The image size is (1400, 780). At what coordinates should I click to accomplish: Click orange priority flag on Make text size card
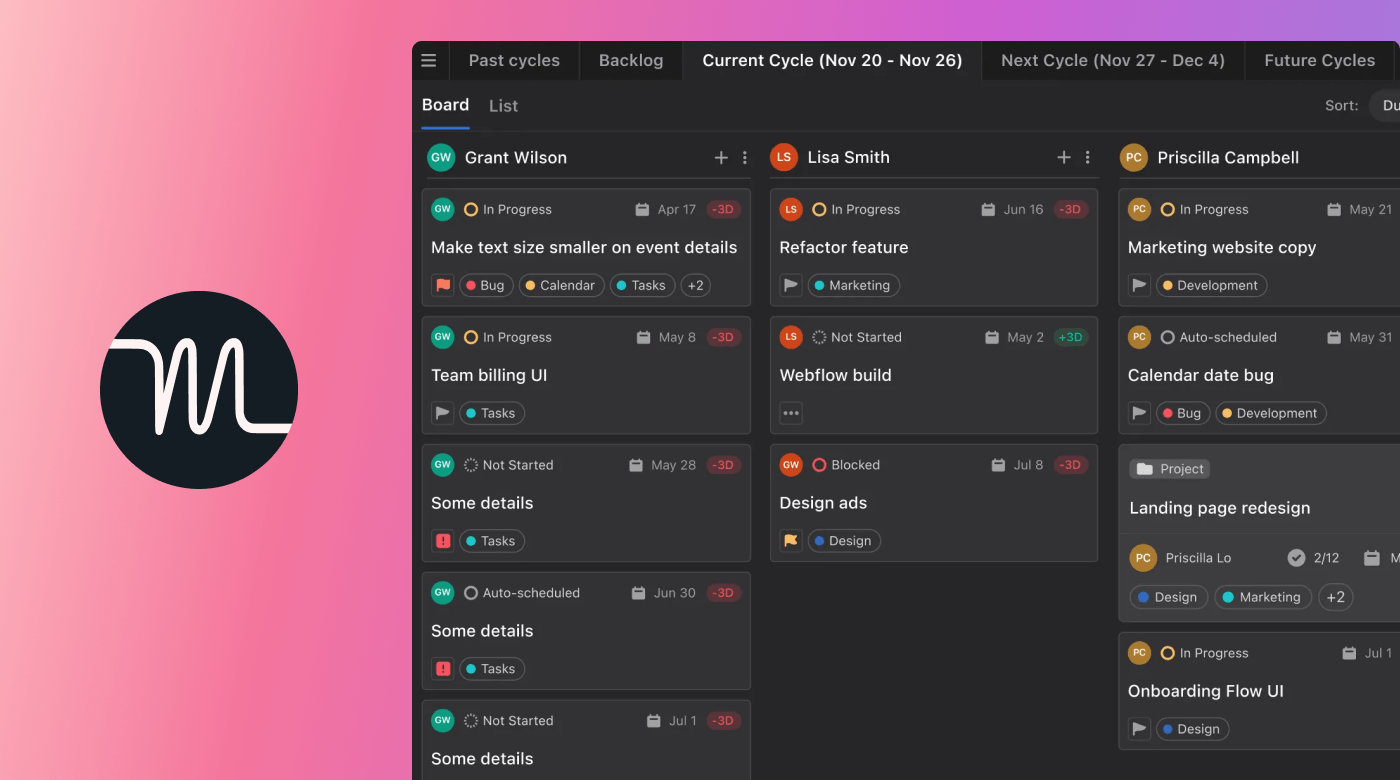(443, 285)
